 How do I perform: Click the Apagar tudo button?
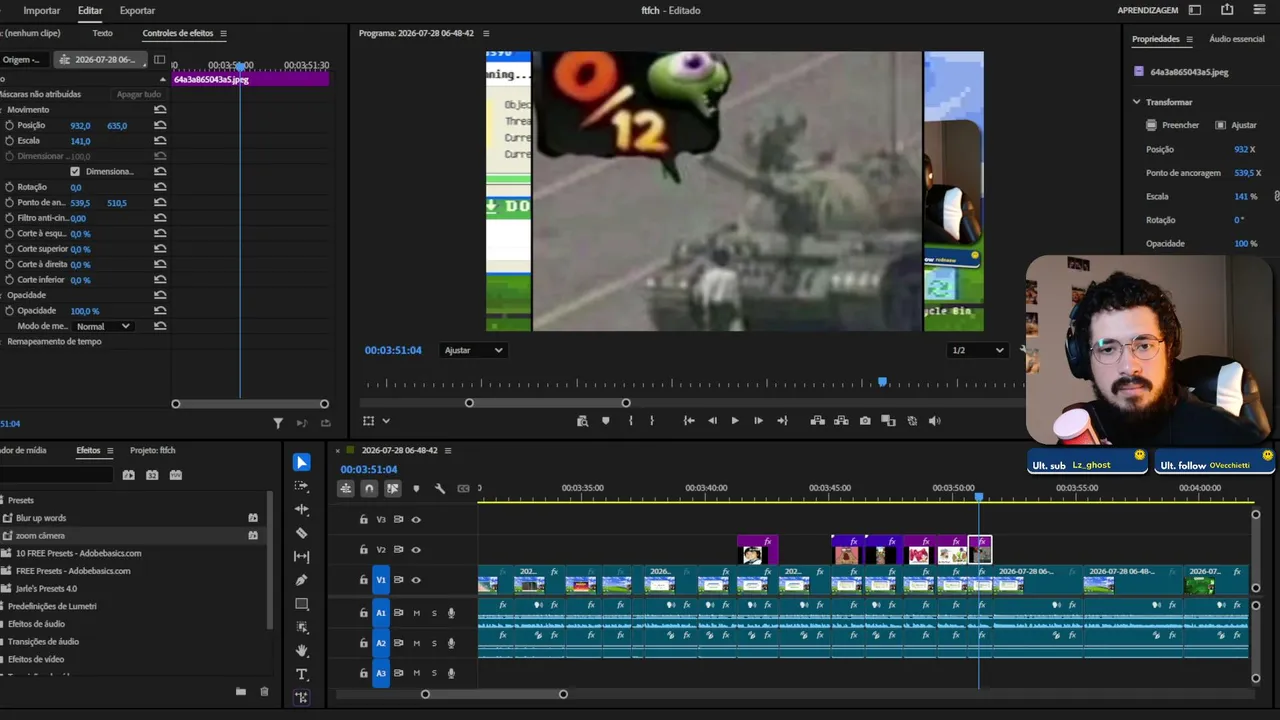[139, 94]
